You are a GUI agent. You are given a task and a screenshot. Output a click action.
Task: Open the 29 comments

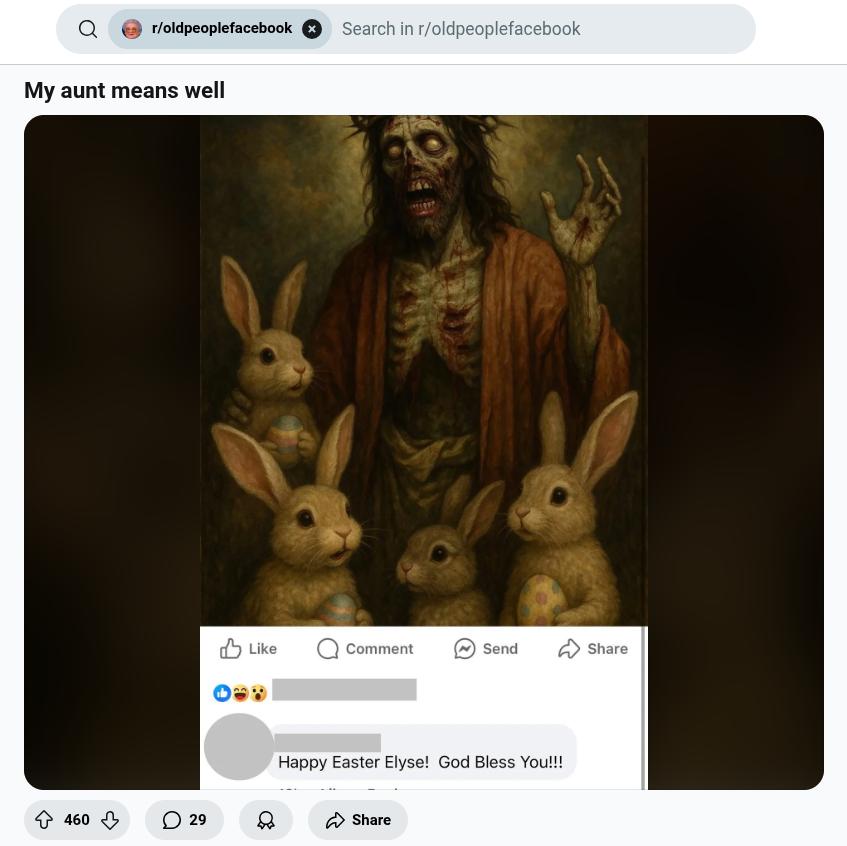coord(184,820)
